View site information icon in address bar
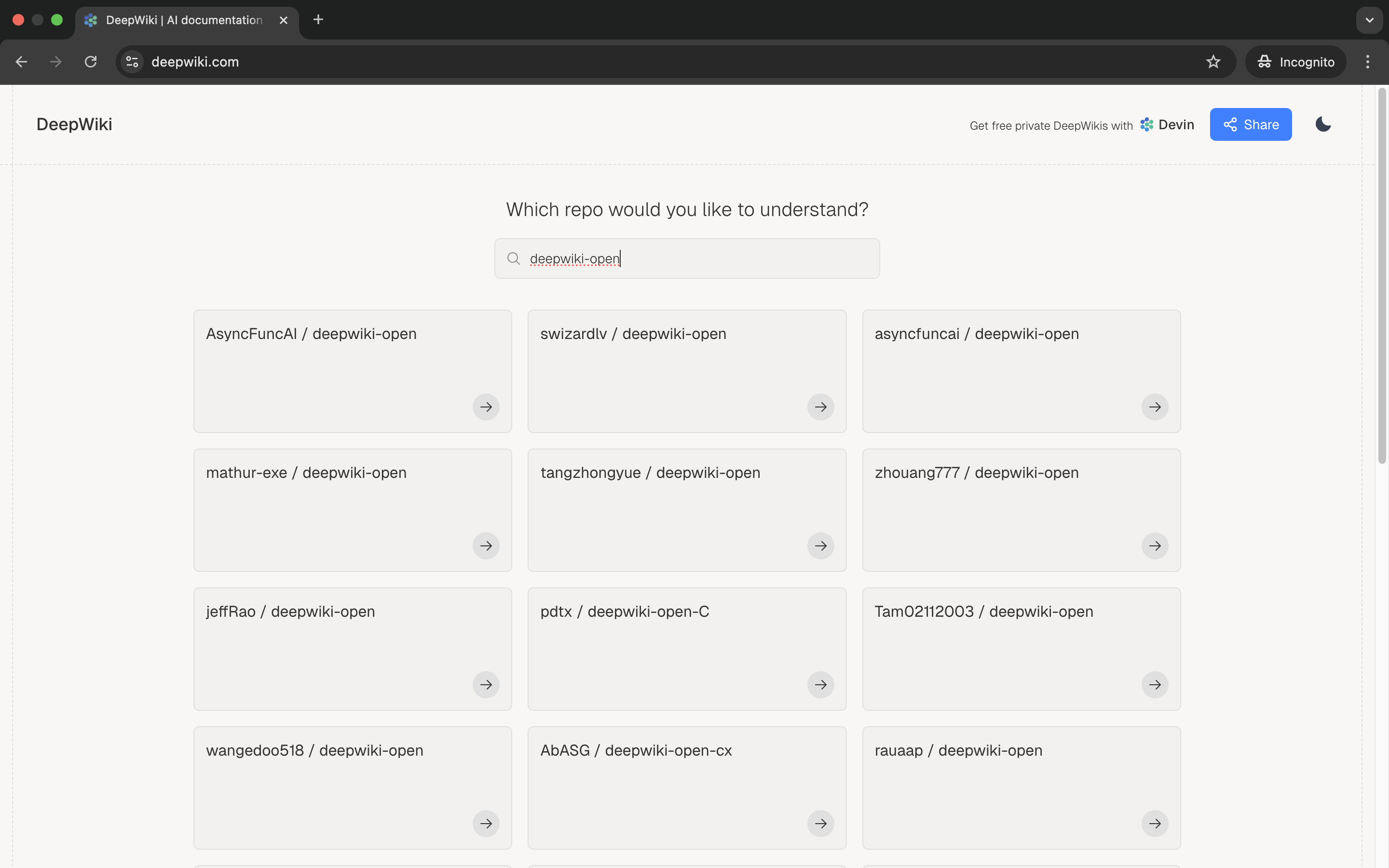Screen dimensions: 1389x868 coord(133,62)
